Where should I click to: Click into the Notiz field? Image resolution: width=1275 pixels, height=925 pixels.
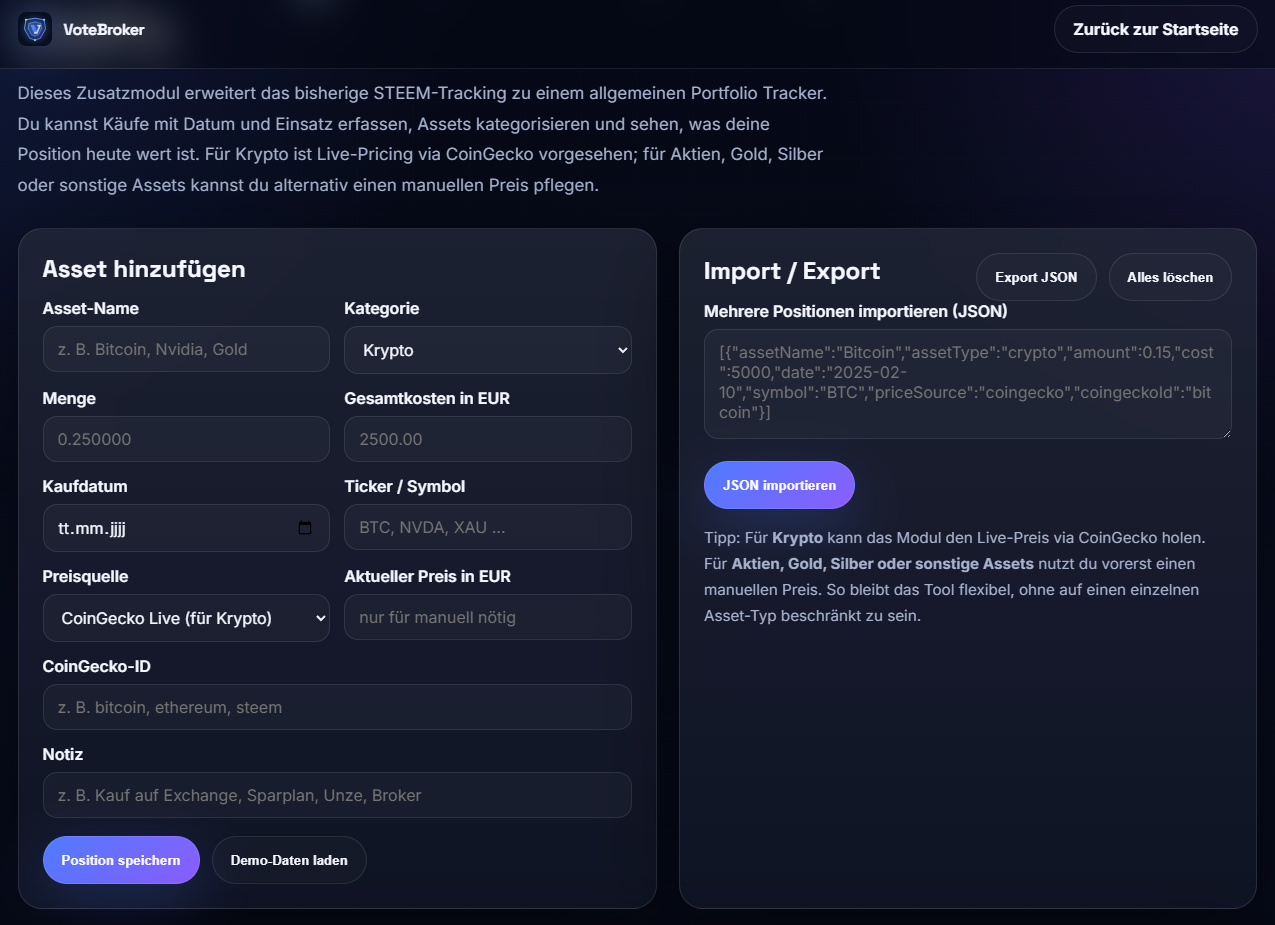tap(337, 795)
